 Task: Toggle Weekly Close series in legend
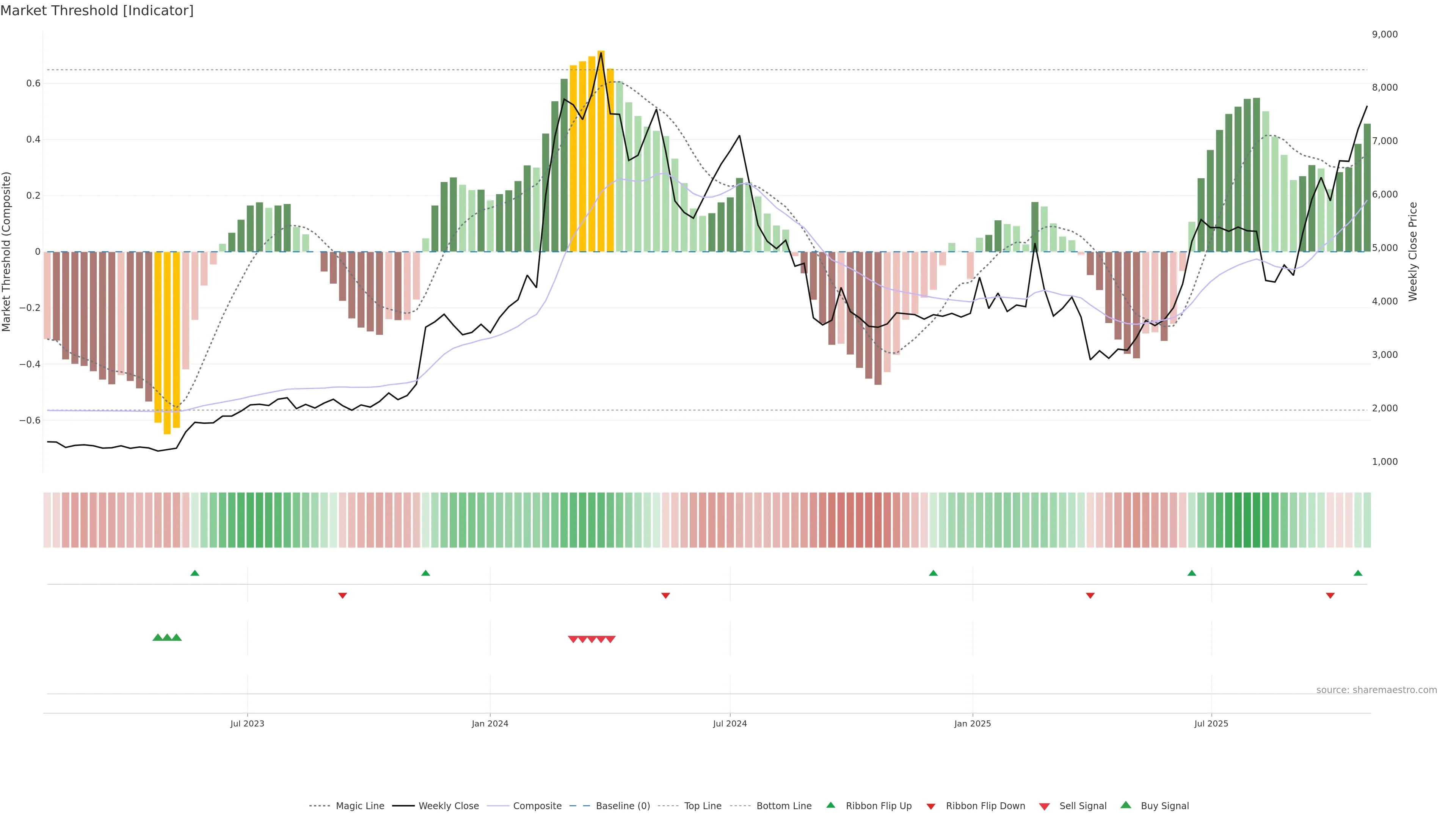pyautogui.click(x=448, y=806)
